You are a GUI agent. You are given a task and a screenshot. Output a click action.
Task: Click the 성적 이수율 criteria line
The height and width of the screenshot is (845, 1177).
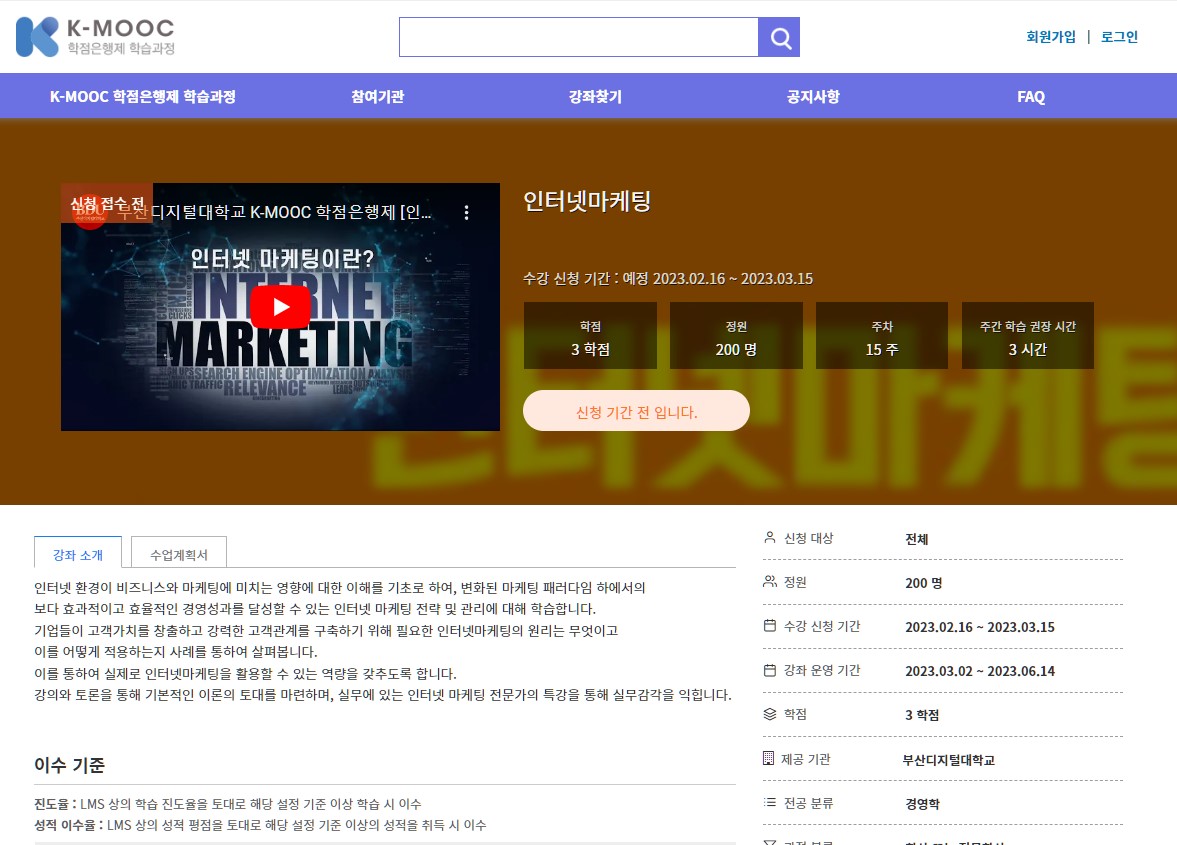coord(260,825)
